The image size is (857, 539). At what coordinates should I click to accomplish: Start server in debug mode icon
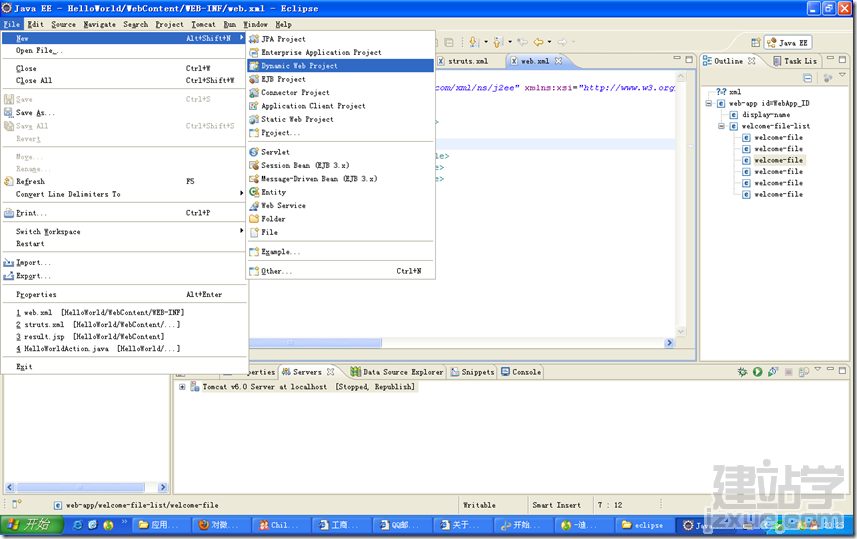point(742,372)
